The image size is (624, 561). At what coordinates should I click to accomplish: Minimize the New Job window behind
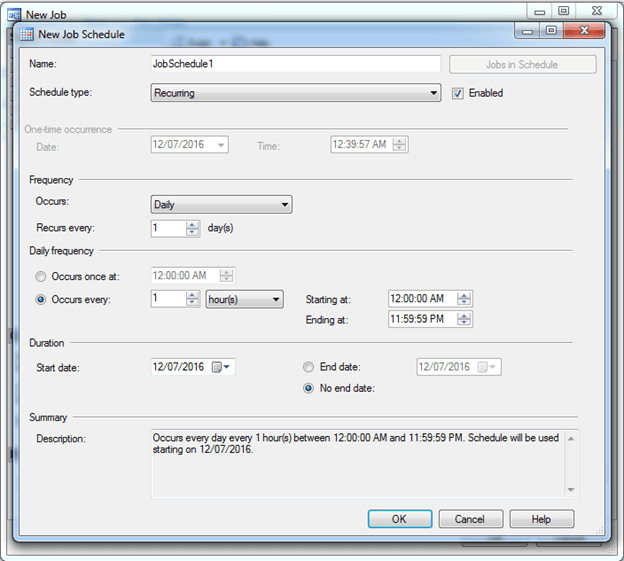[540, 11]
